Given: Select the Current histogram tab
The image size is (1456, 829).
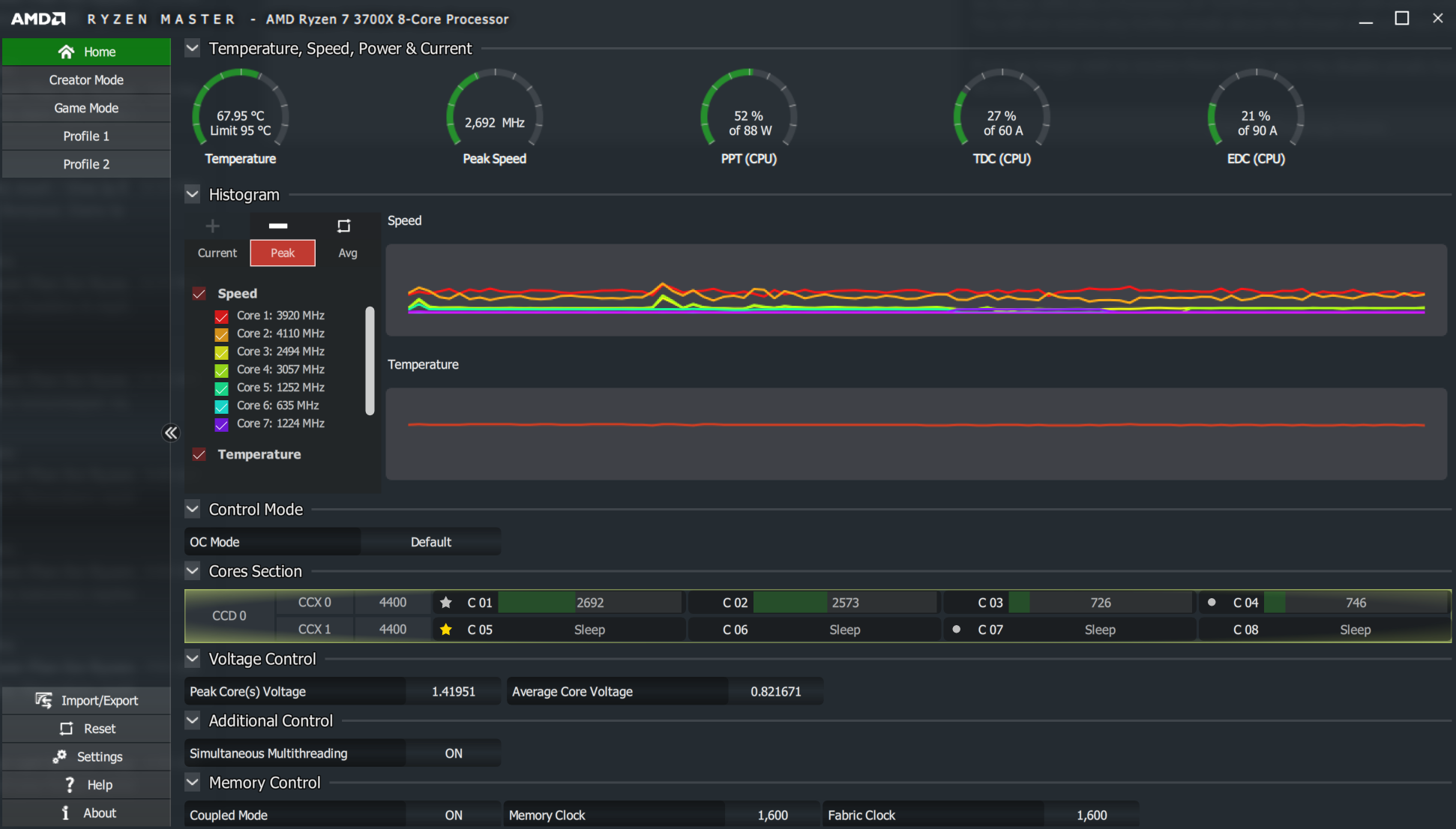Looking at the screenshot, I should 217,253.
